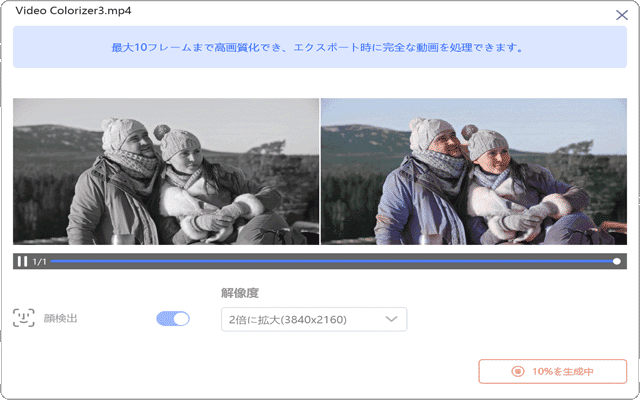Click the 1/1 frame counter
The width and height of the screenshot is (640, 400).
pos(40,262)
